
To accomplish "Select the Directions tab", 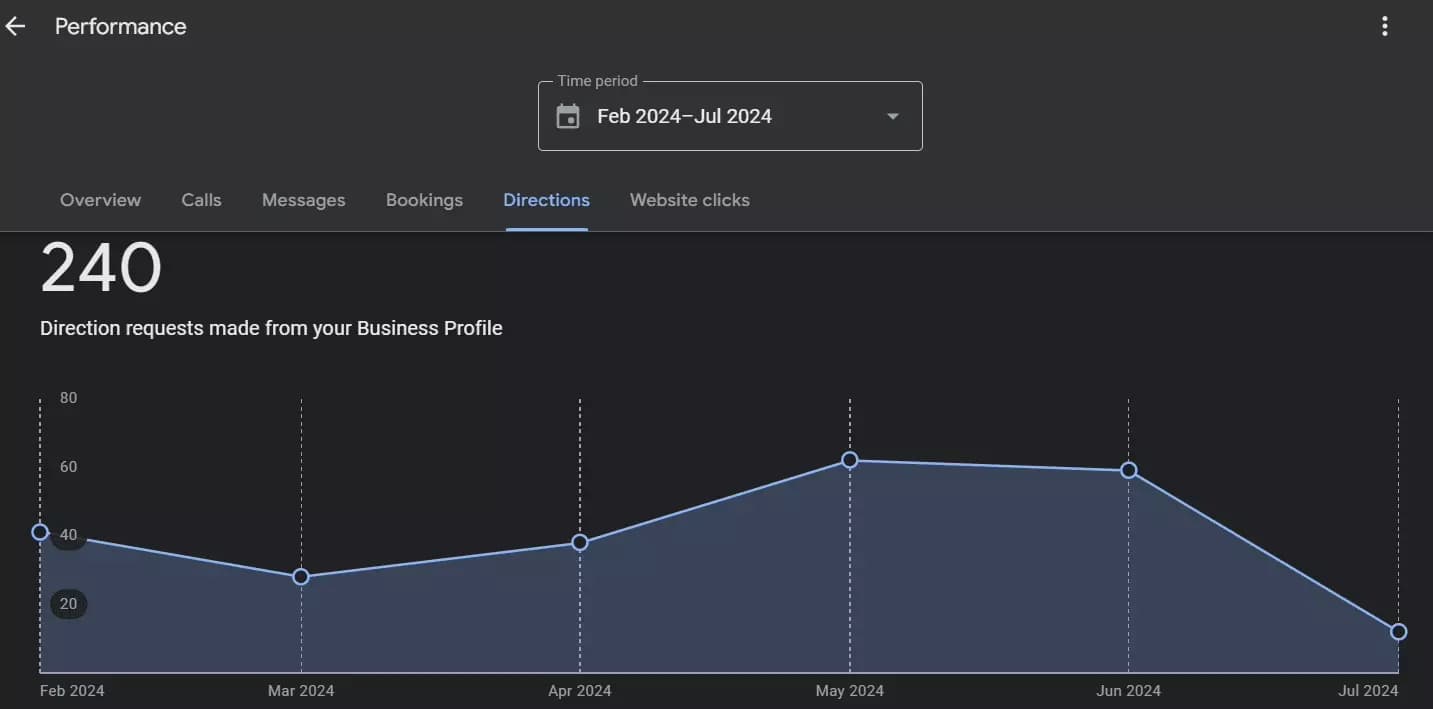I will click(546, 200).
